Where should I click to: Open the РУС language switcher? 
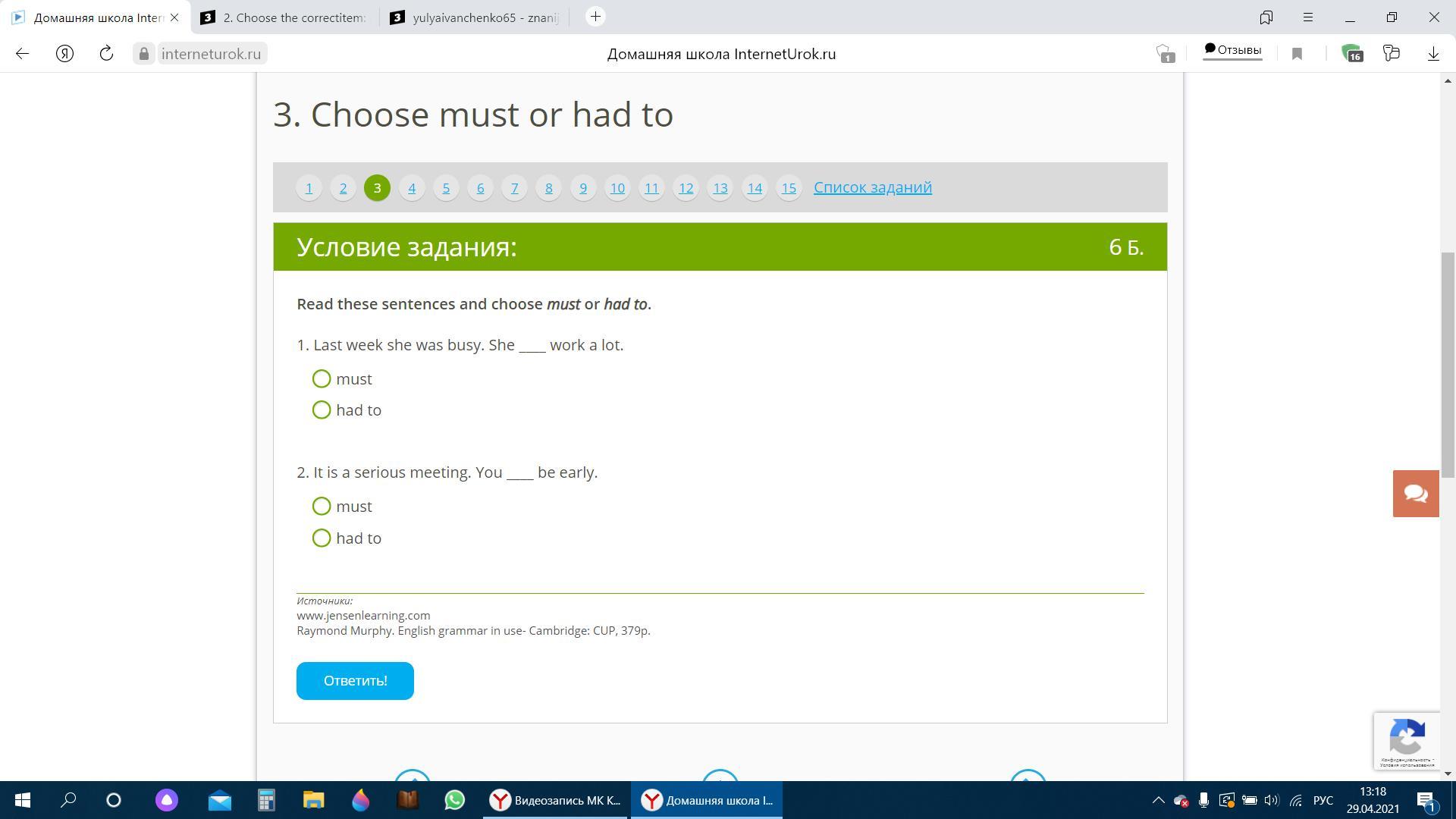[x=1323, y=800]
